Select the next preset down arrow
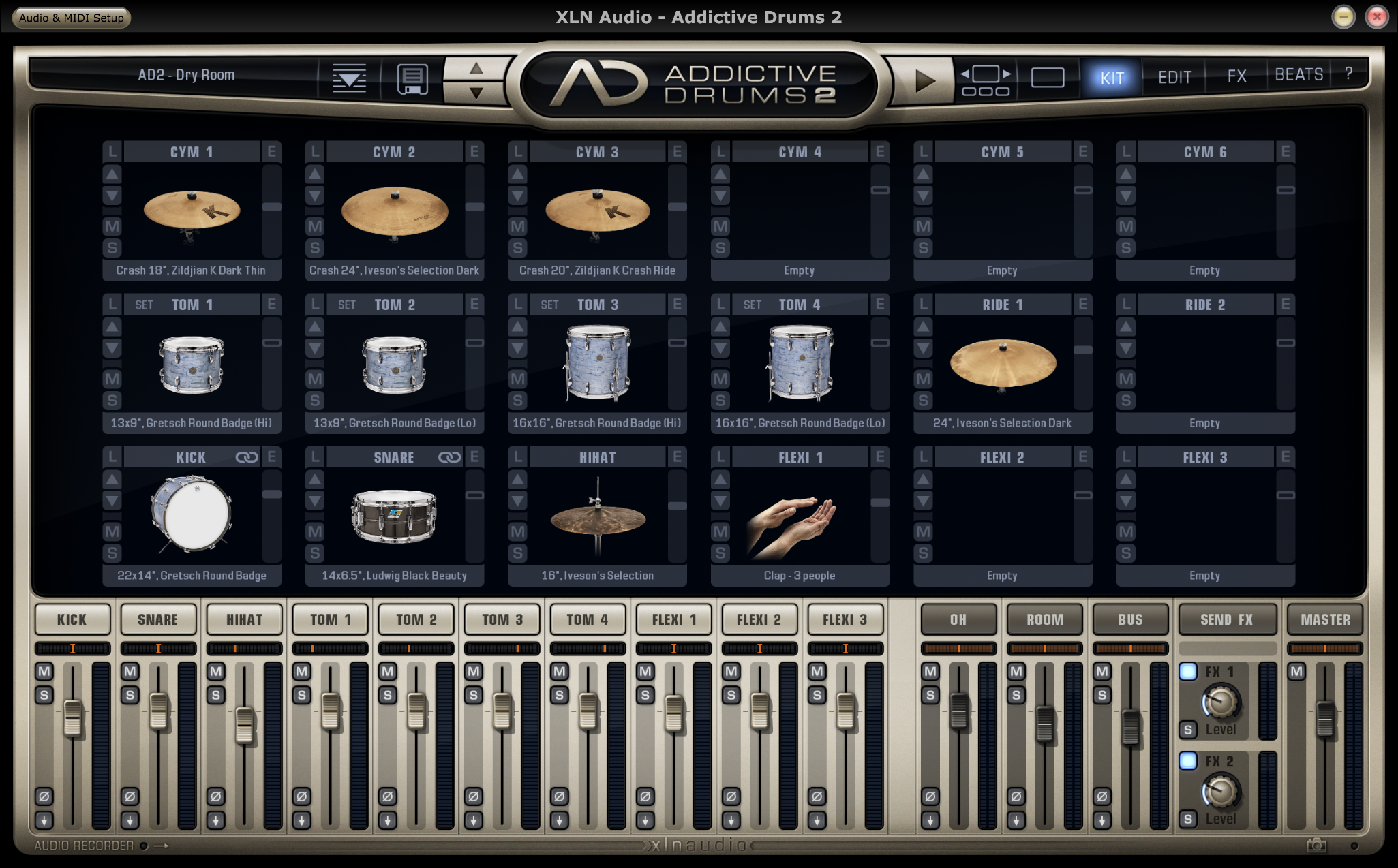Viewport: 1398px width, 868px height. click(x=476, y=93)
